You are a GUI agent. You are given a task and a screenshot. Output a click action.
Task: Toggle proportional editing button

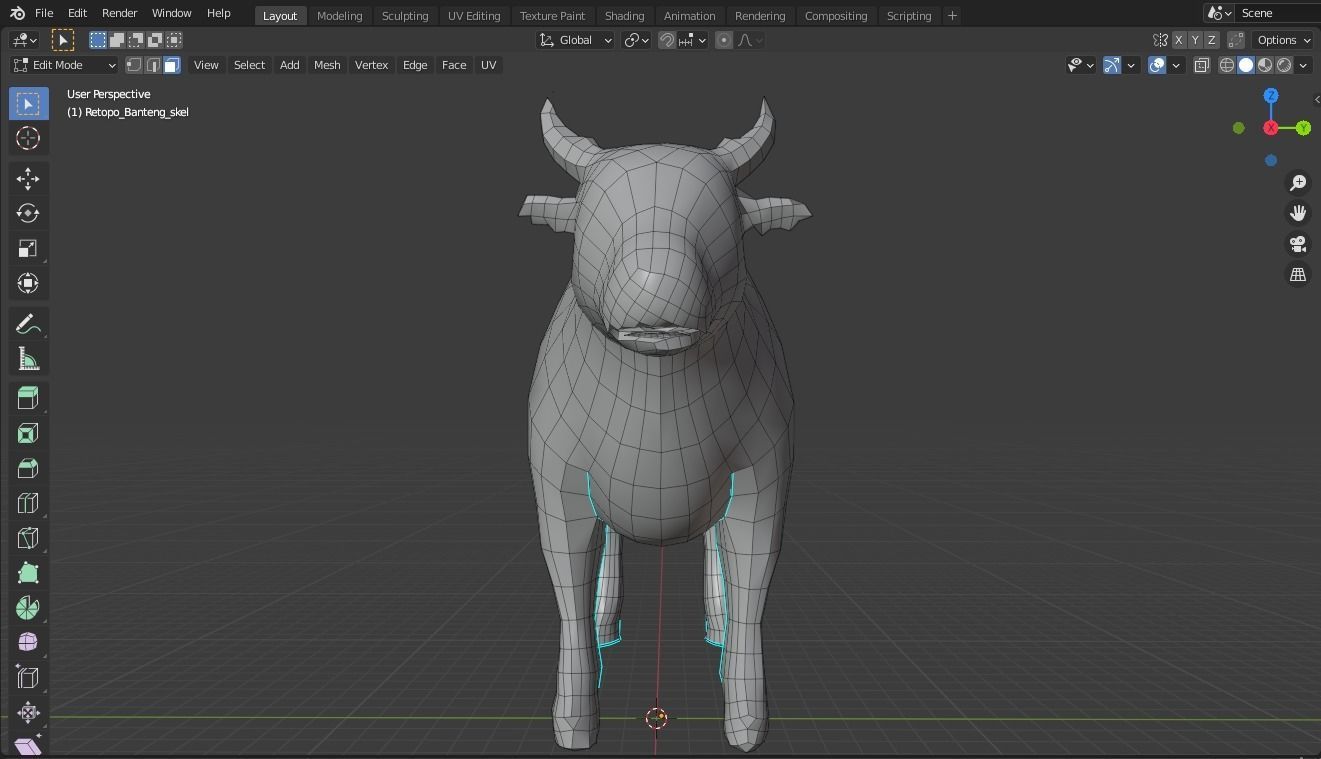click(724, 40)
